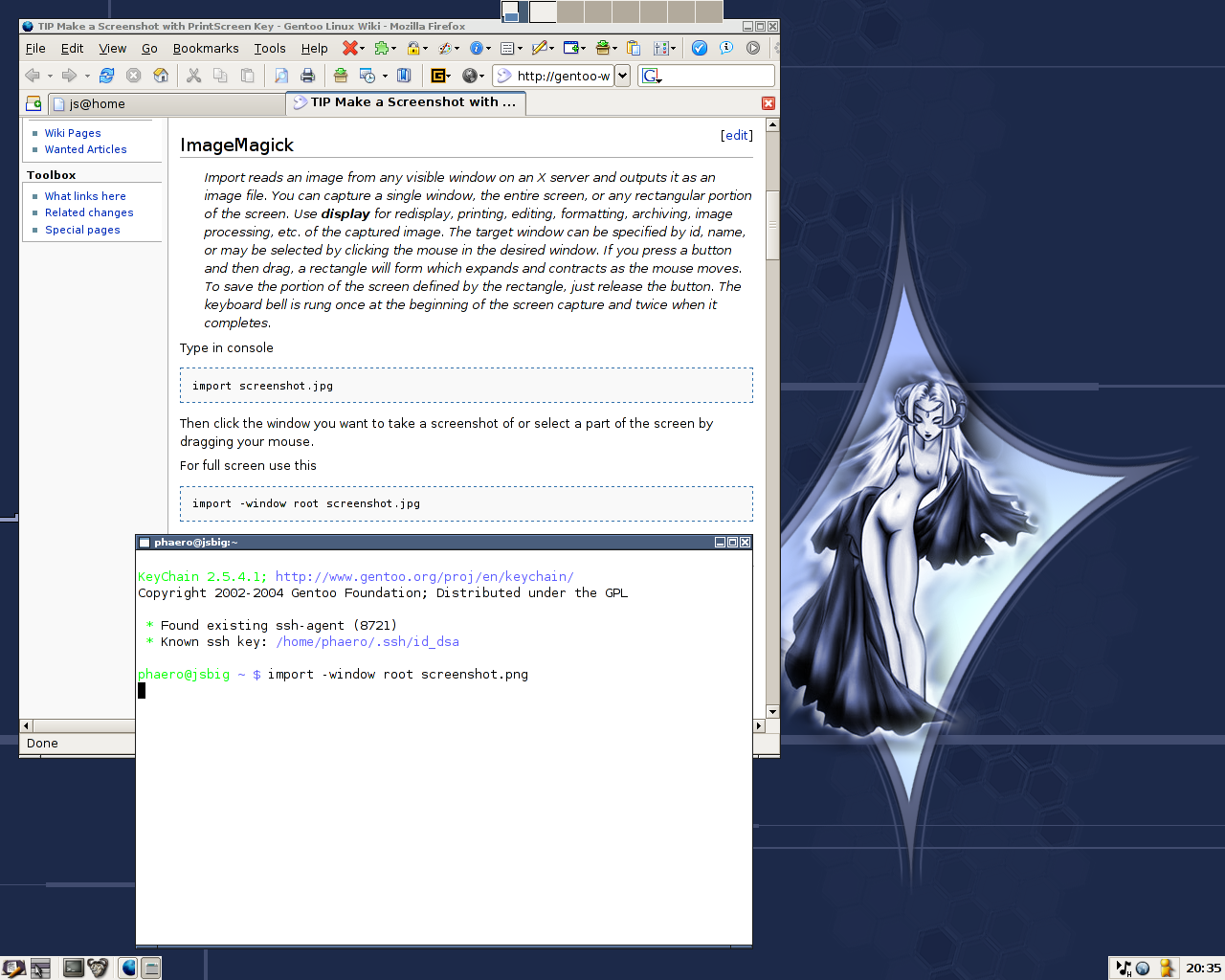
Task: Open the Wiki Pages sidebar link
Action: point(73,133)
